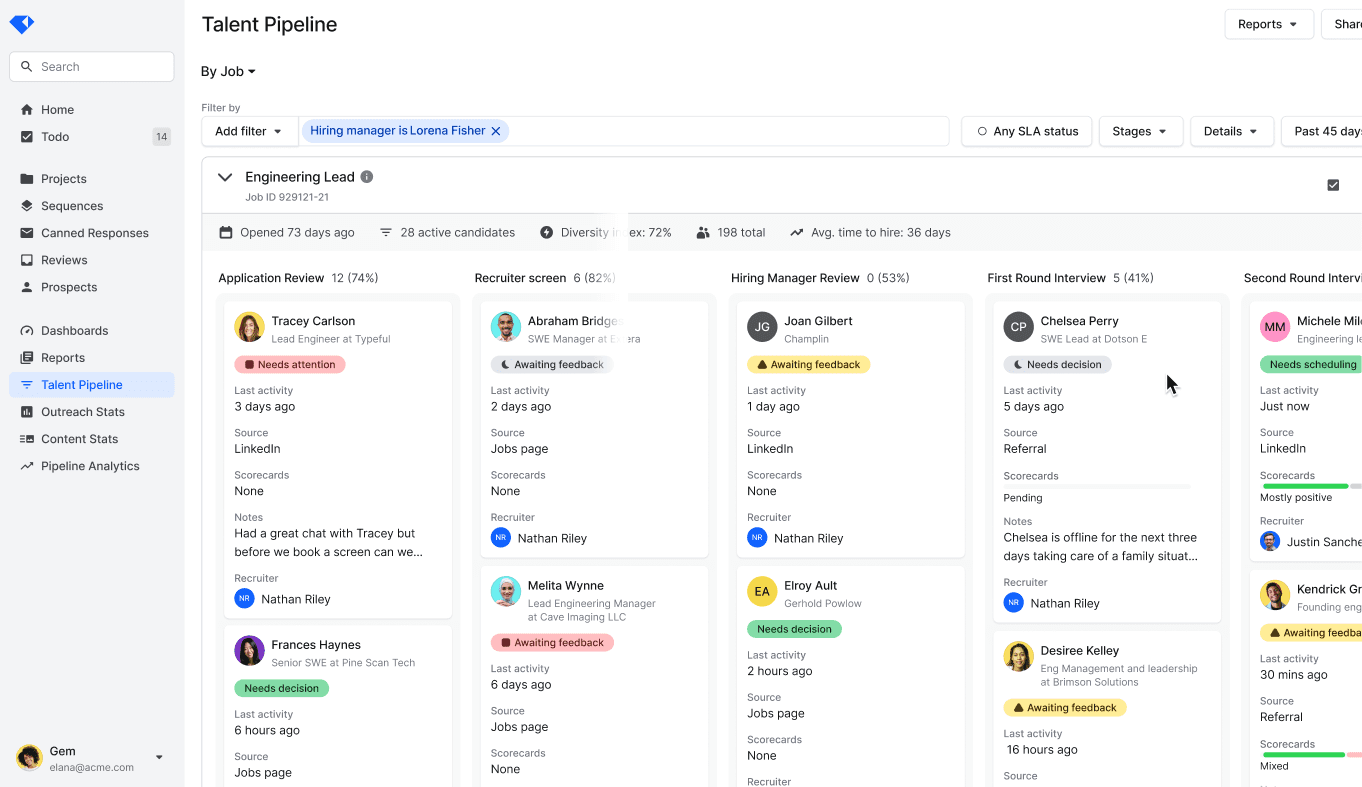The image size is (1362, 787).
Task: Open the By Job grouping dropdown
Action: (228, 71)
